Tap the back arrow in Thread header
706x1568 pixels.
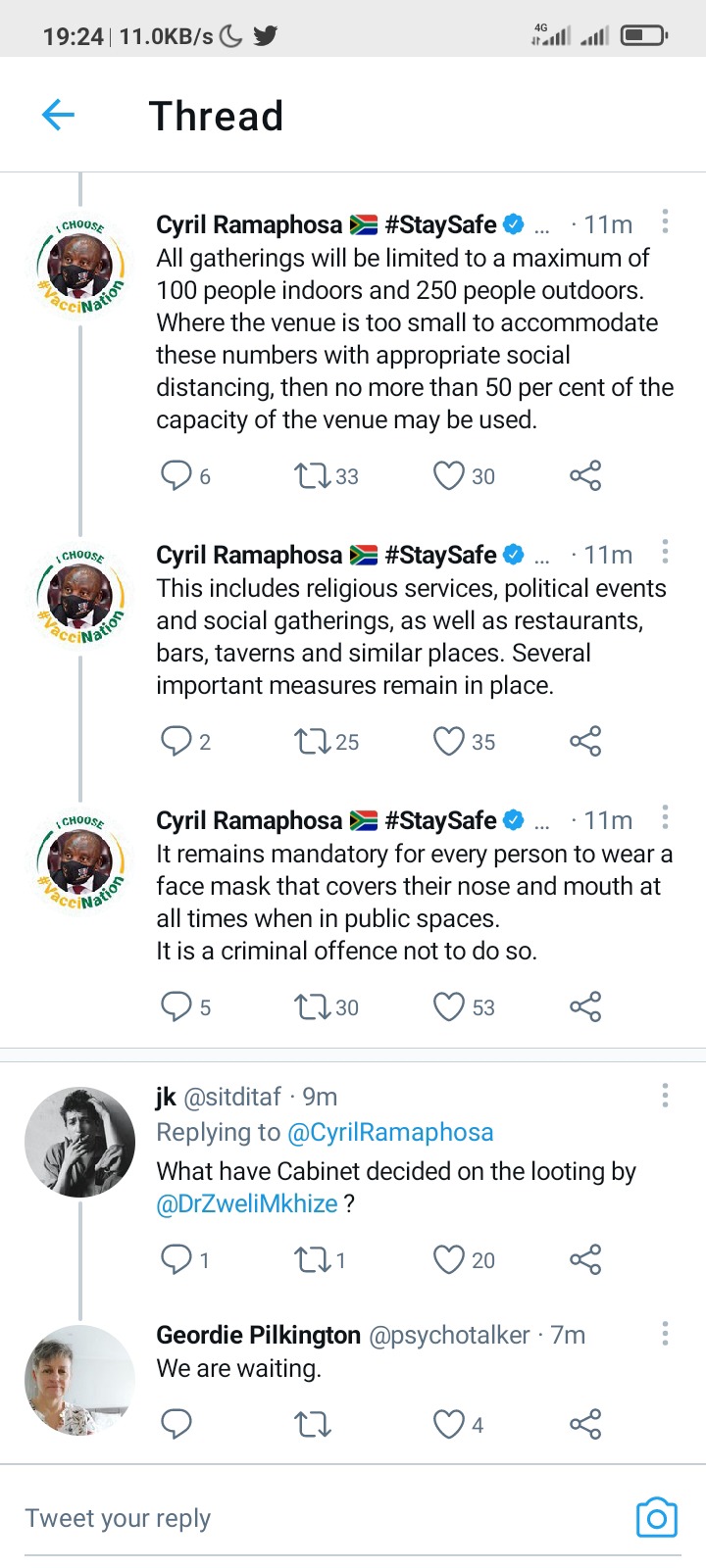59,116
